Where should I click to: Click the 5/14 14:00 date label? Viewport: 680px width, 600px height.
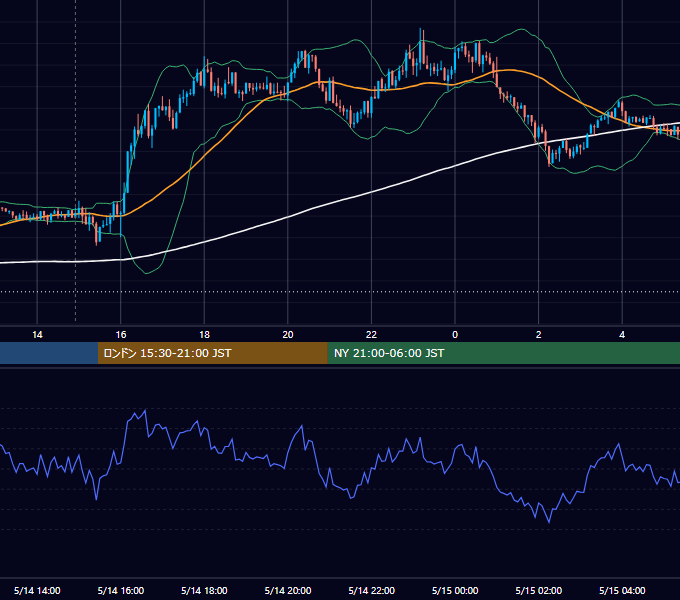coord(37,590)
